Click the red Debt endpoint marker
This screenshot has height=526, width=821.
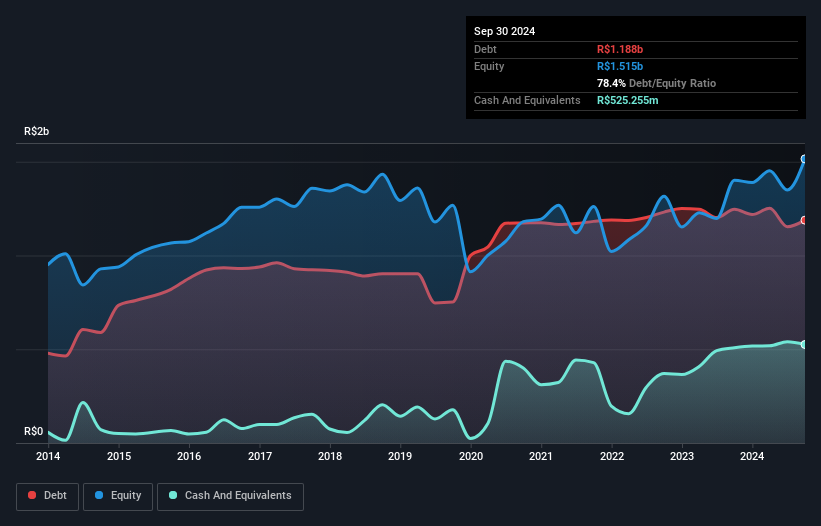(x=804, y=220)
